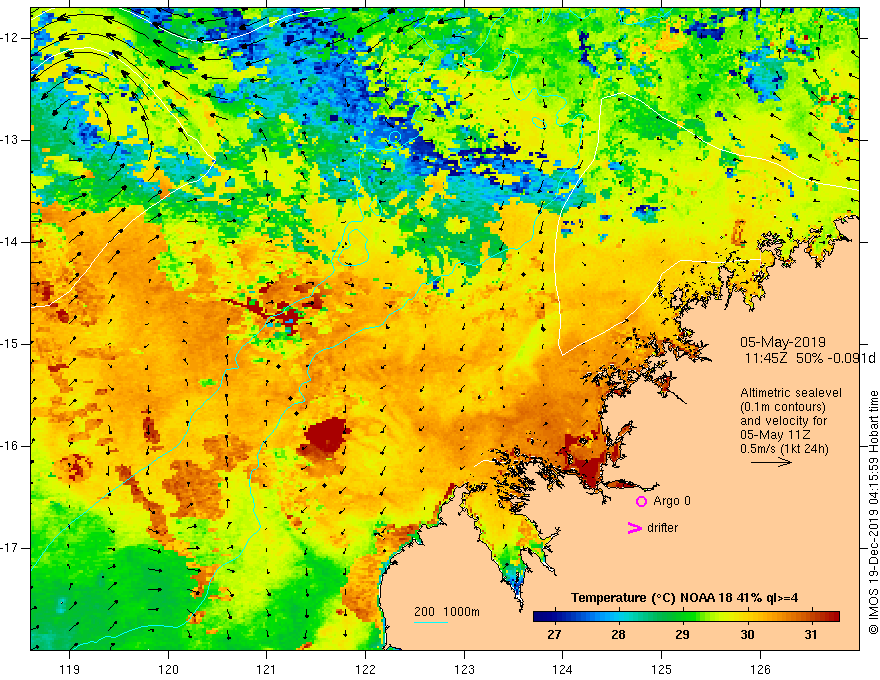Click the '120' longitude axis label
The width and height of the screenshot is (880, 680).
coord(168,669)
